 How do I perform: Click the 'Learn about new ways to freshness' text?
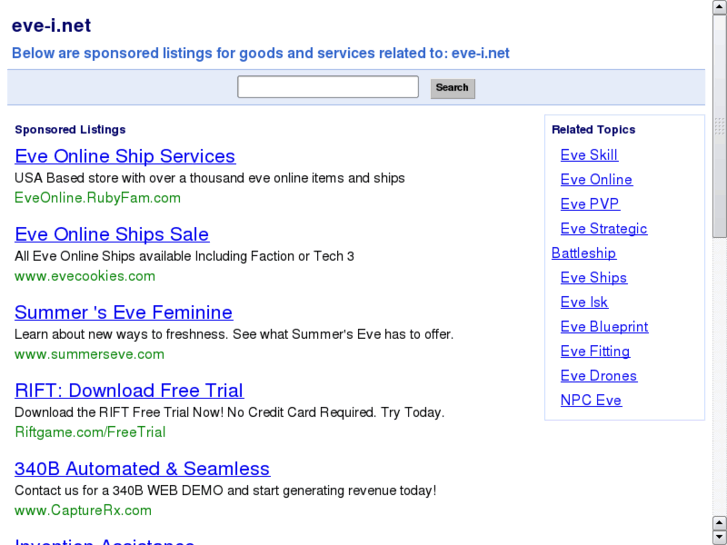(x=234, y=334)
